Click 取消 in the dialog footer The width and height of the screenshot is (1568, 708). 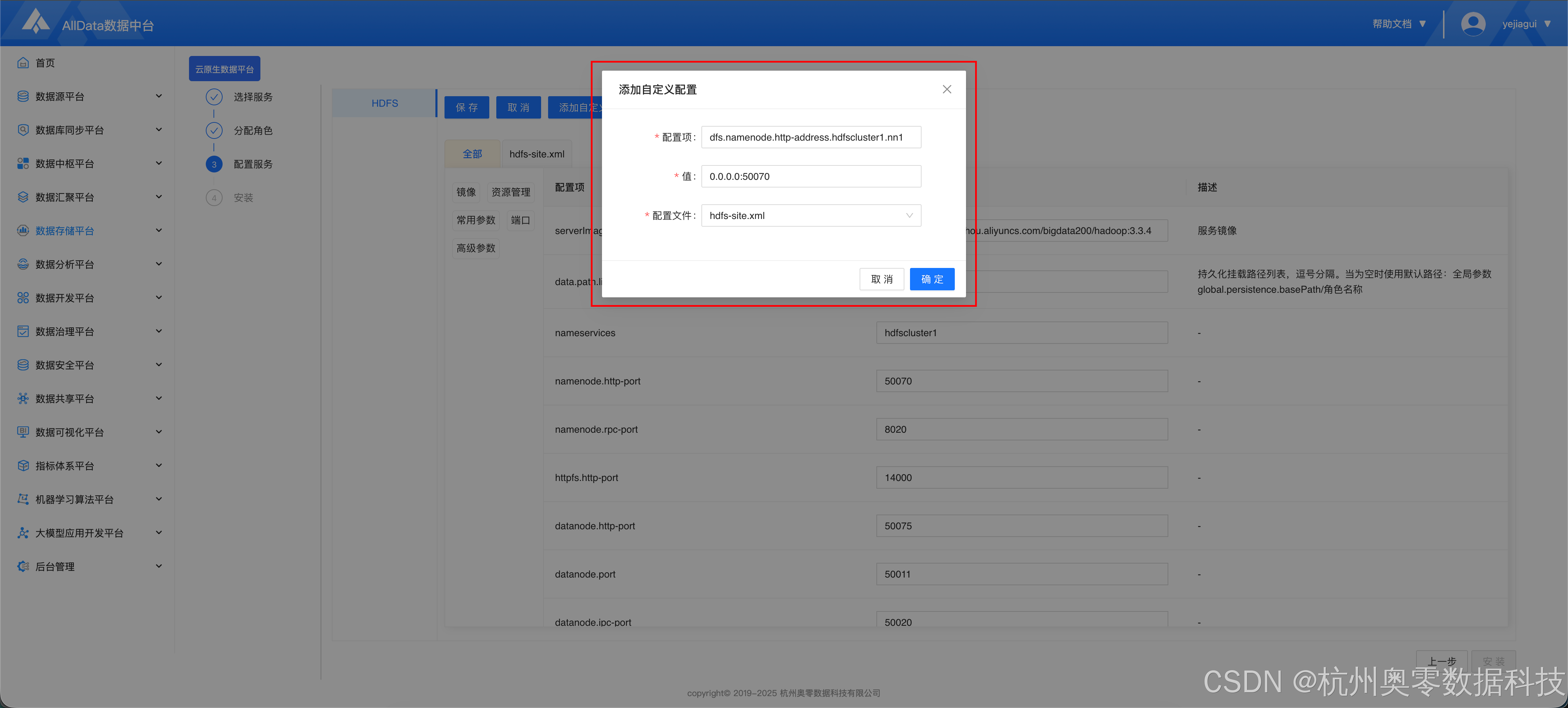tap(881, 279)
